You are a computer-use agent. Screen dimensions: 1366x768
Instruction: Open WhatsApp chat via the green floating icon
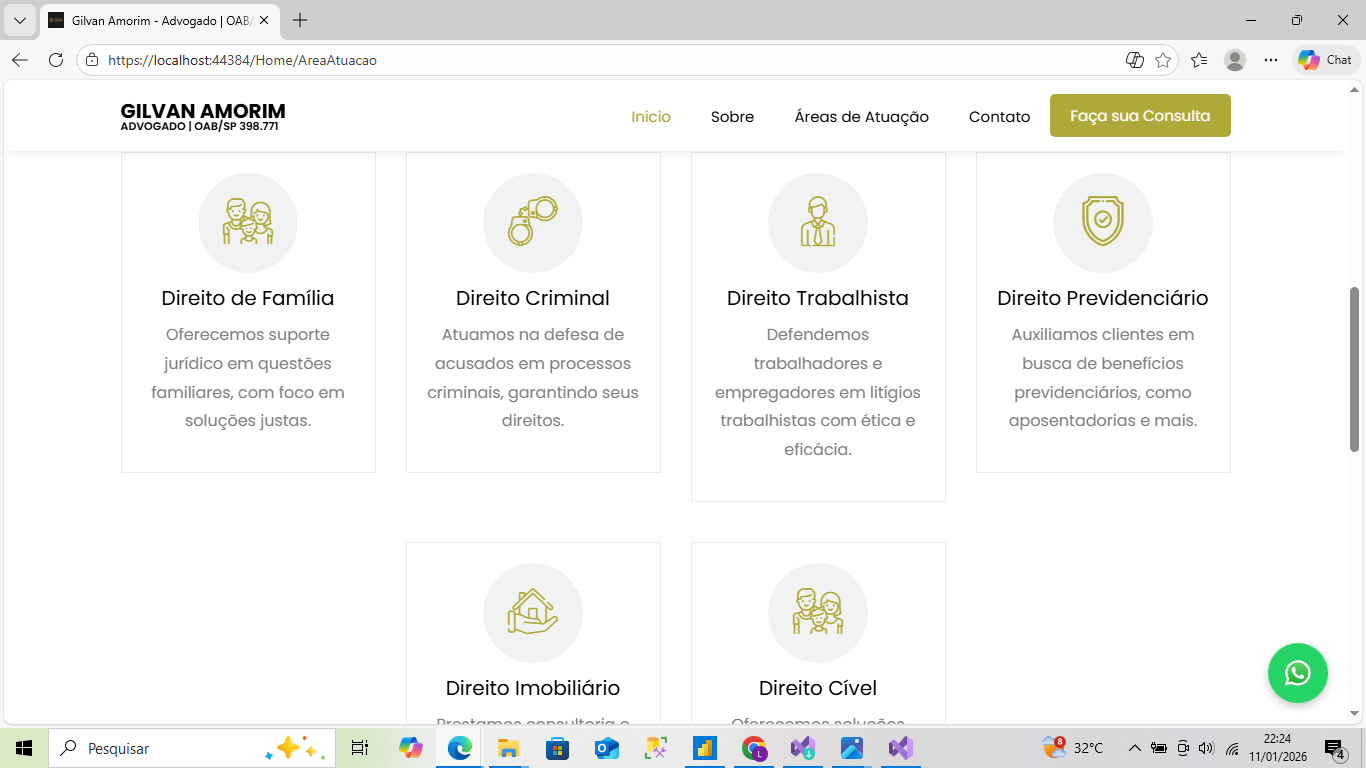tap(1297, 673)
